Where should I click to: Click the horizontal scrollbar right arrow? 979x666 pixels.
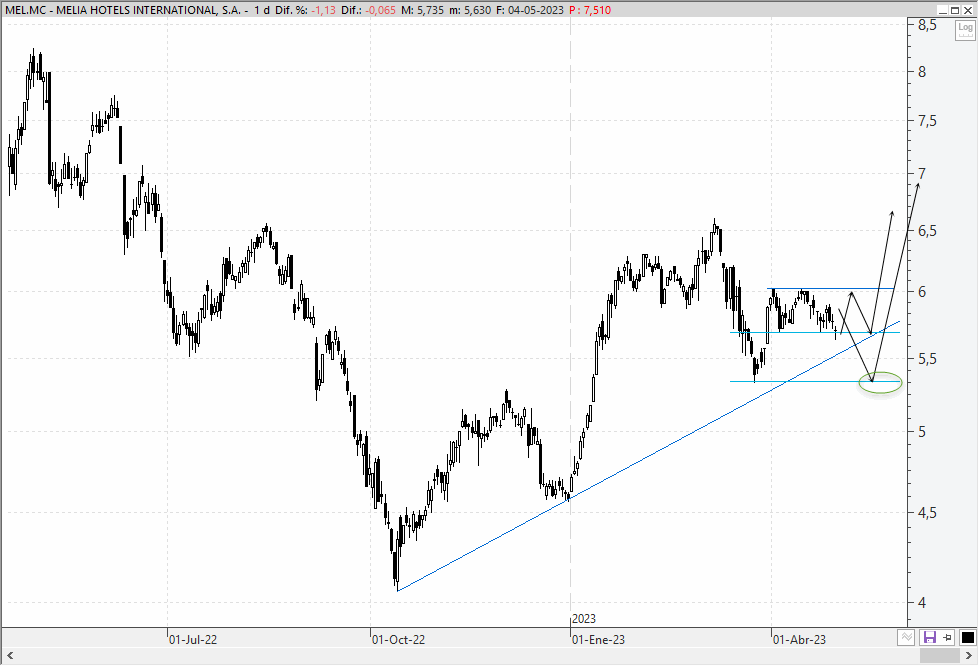(x=969, y=655)
